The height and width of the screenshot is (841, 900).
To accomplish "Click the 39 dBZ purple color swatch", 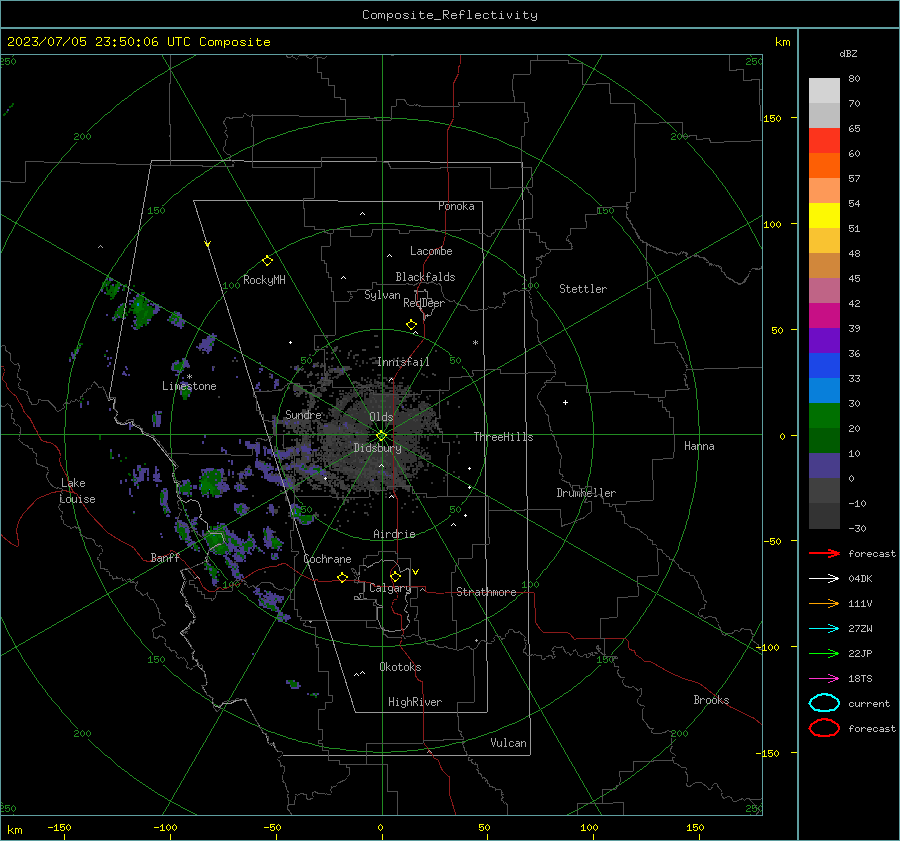I will point(824,340).
